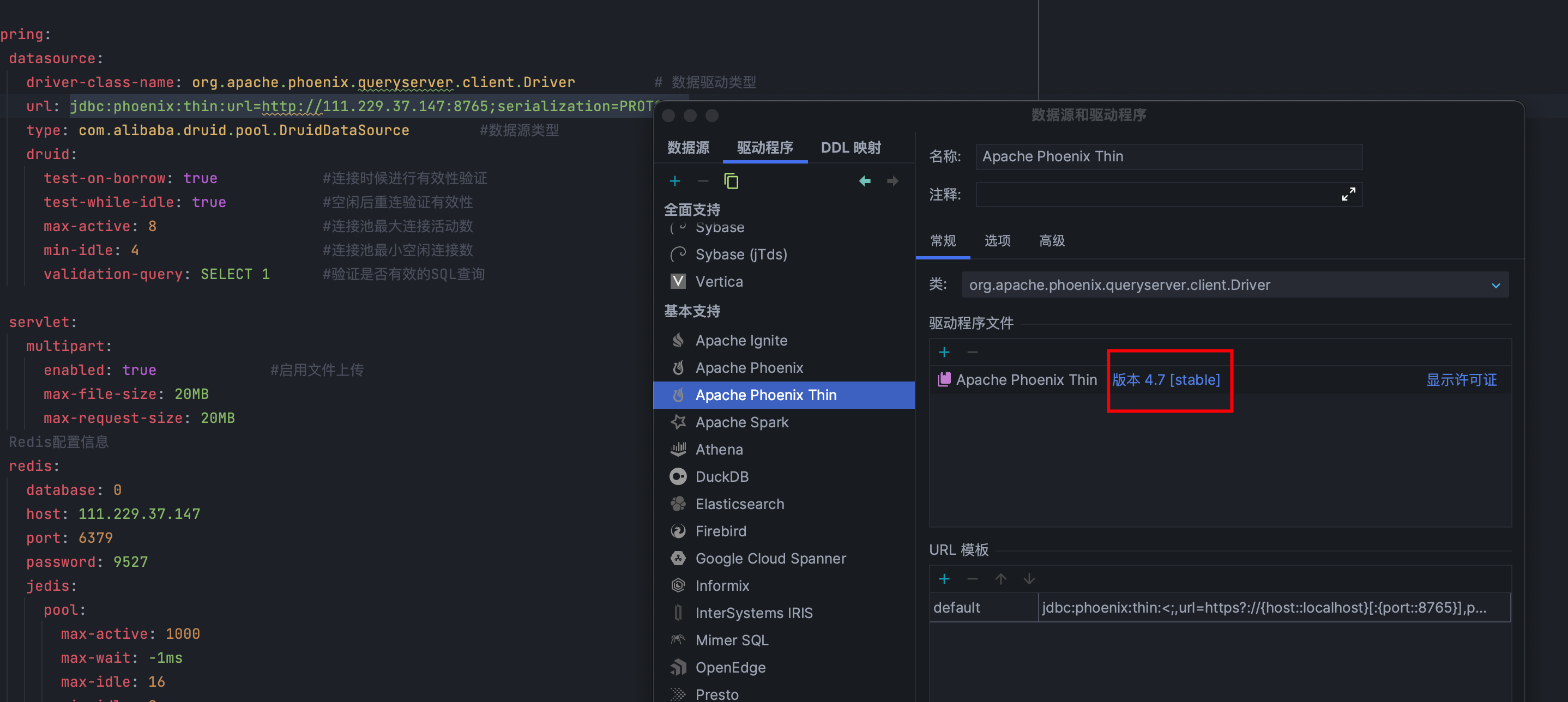This screenshot has height=702, width=1568.
Task: Add a new driver with plus icon
Action: [674, 181]
